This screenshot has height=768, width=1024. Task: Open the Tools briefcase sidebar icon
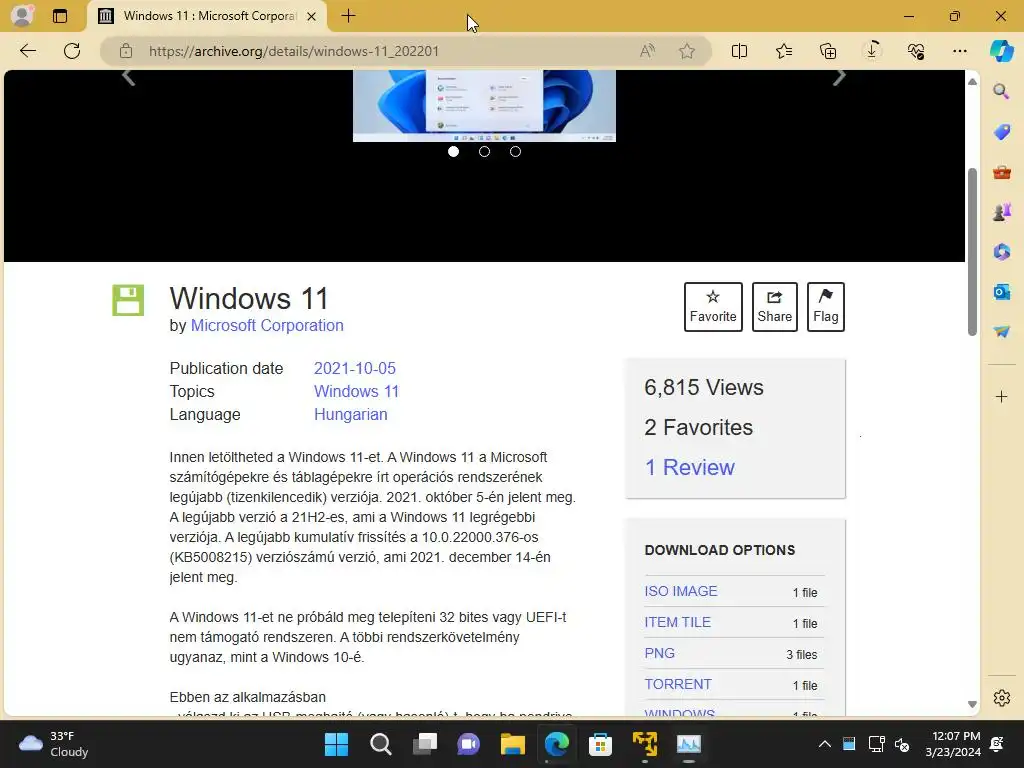pos(1001,172)
